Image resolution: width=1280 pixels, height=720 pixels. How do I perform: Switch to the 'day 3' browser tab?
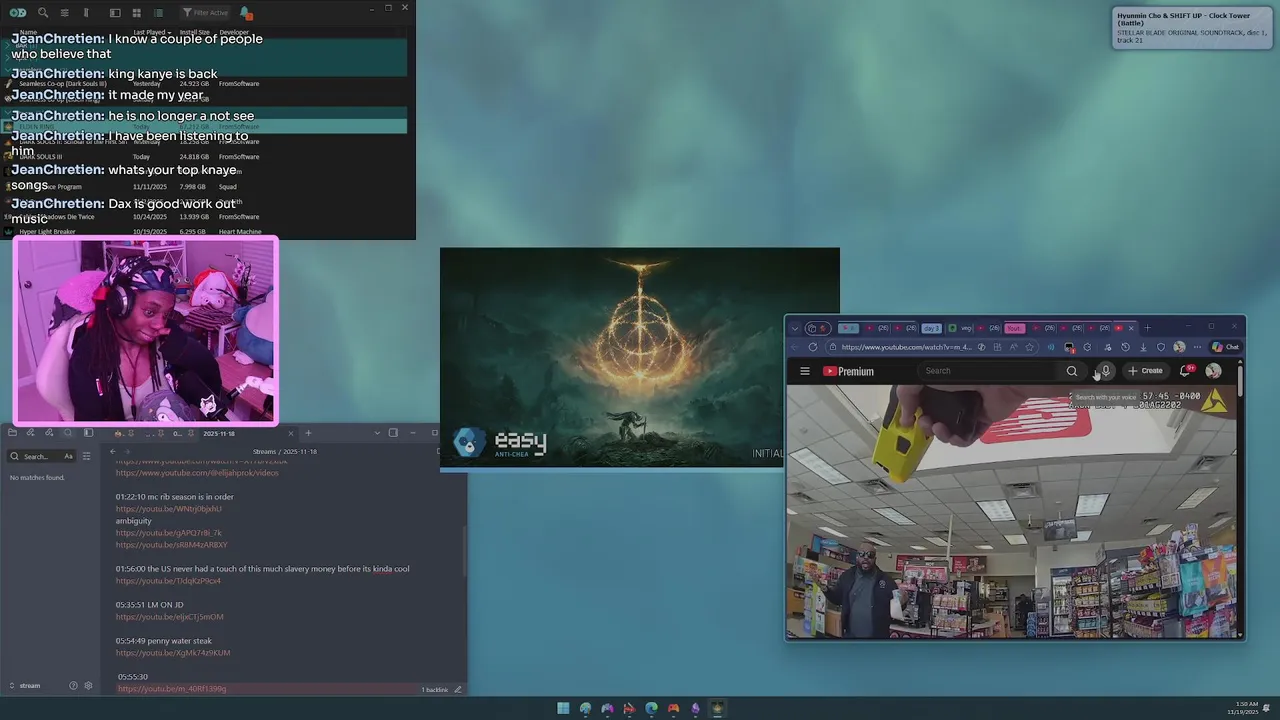(931, 328)
